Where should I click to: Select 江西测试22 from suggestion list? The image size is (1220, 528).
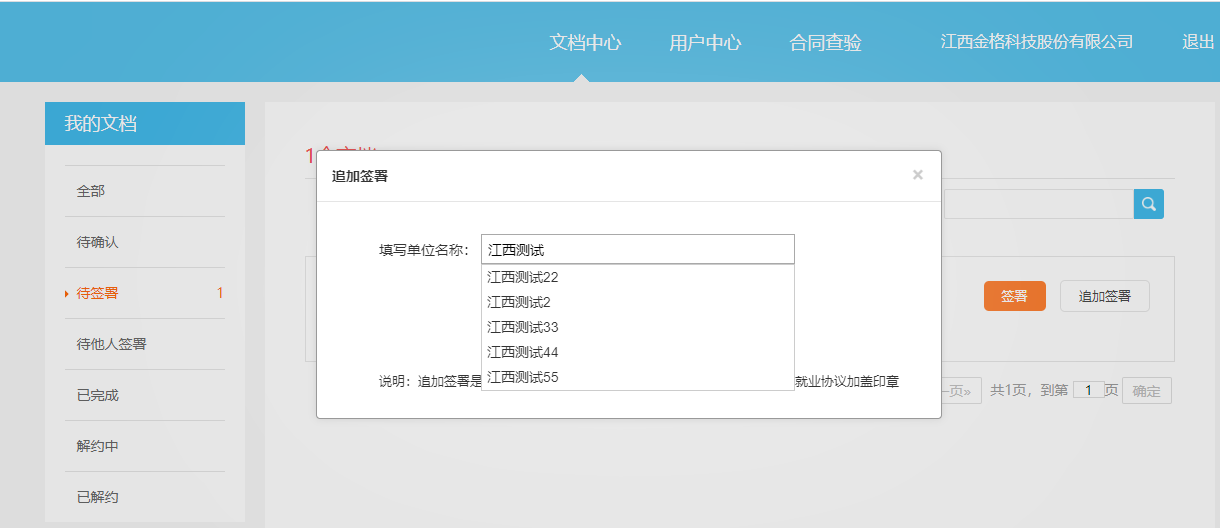point(523,277)
